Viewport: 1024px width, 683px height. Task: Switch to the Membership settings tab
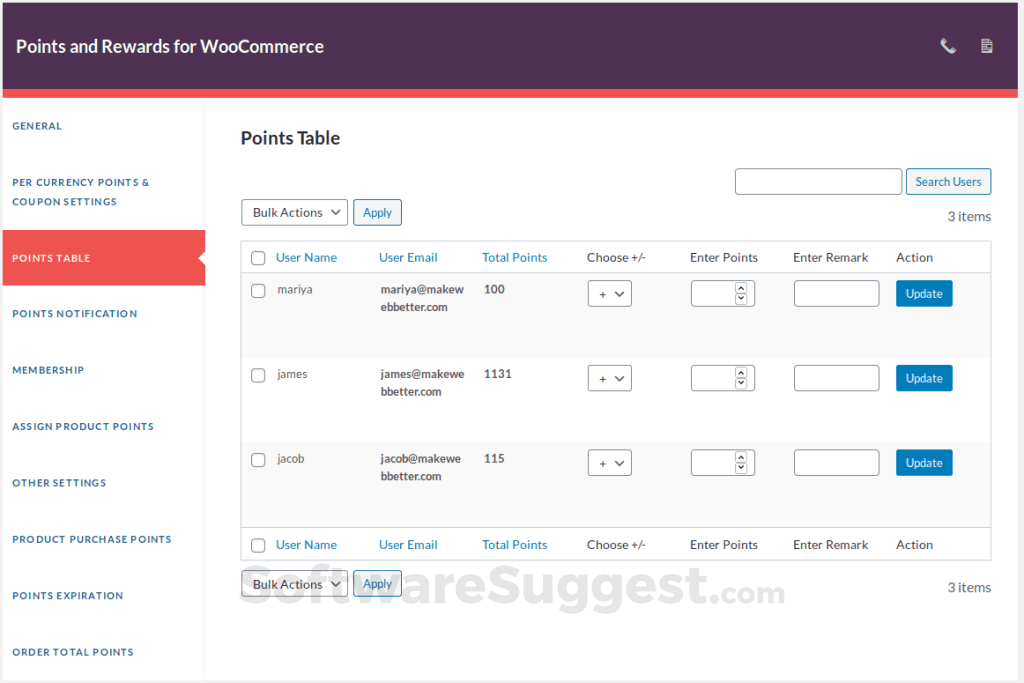coord(48,370)
